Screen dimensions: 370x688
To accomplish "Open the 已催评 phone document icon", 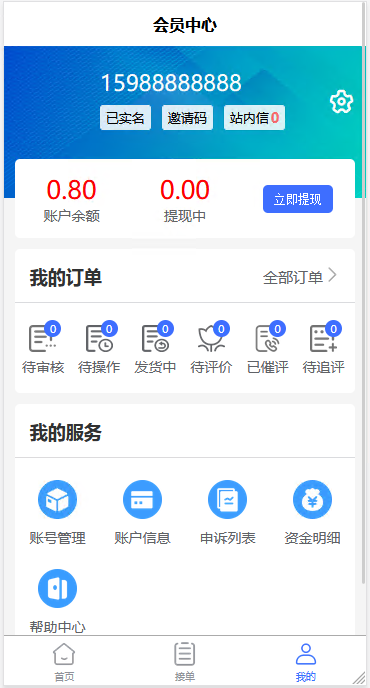I will click(x=268, y=339).
